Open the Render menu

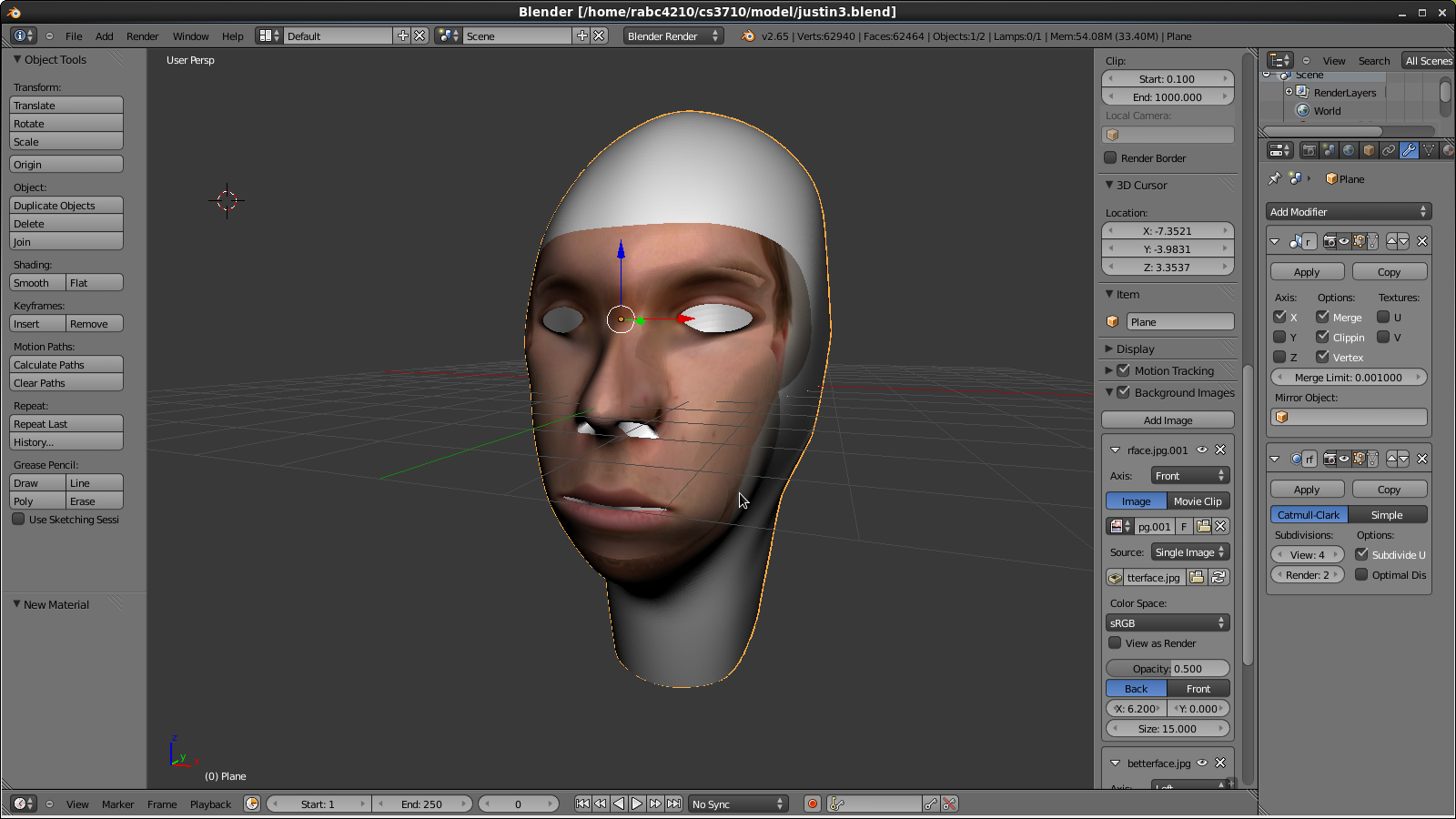pos(142,36)
